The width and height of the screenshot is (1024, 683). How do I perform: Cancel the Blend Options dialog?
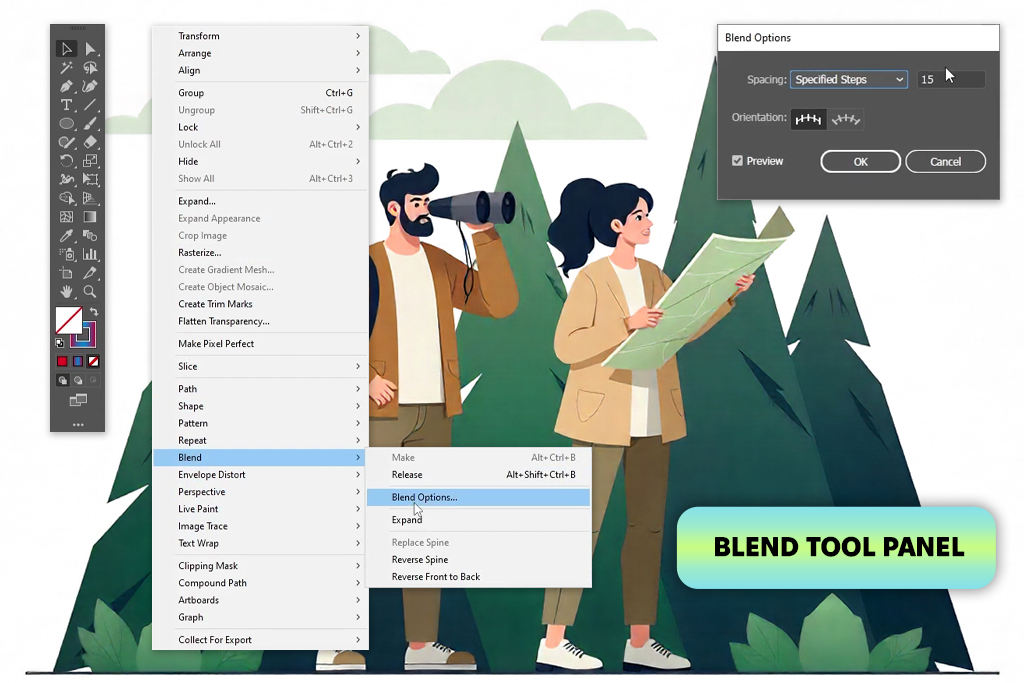click(x=945, y=161)
